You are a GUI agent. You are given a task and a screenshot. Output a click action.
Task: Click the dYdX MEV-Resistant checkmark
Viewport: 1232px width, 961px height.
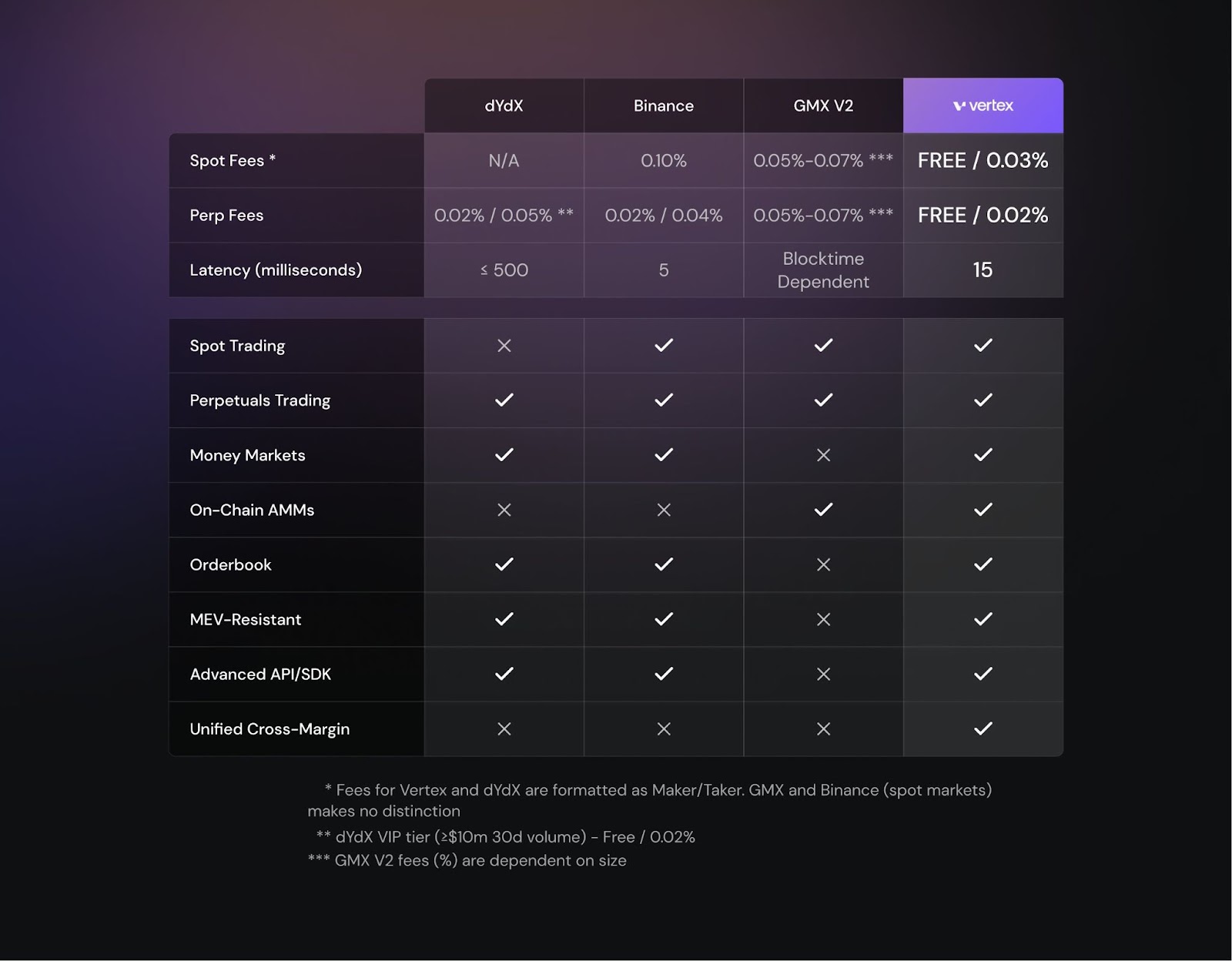pyautogui.click(x=504, y=619)
